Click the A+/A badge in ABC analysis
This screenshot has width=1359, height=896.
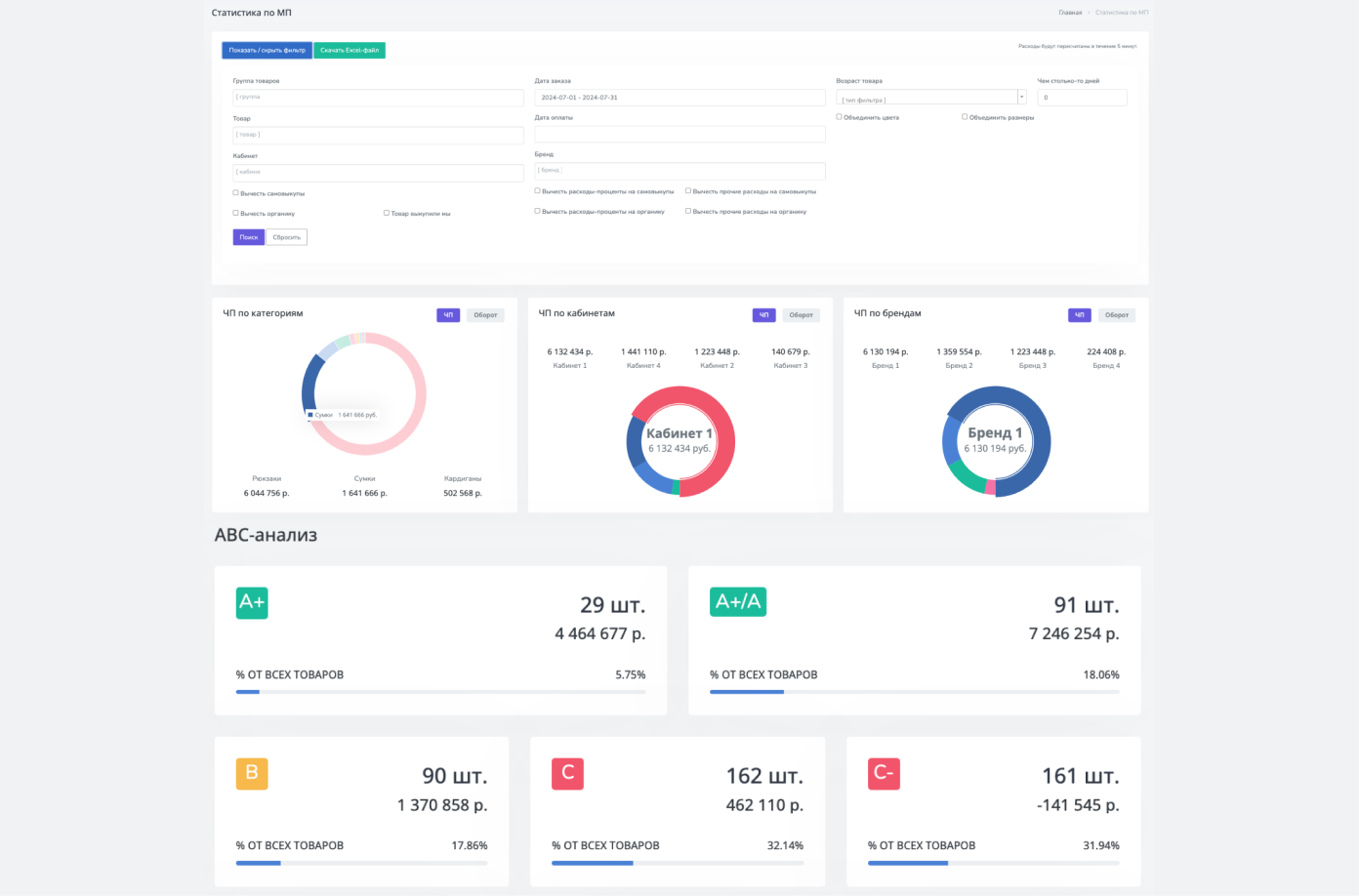(x=737, y=601)
